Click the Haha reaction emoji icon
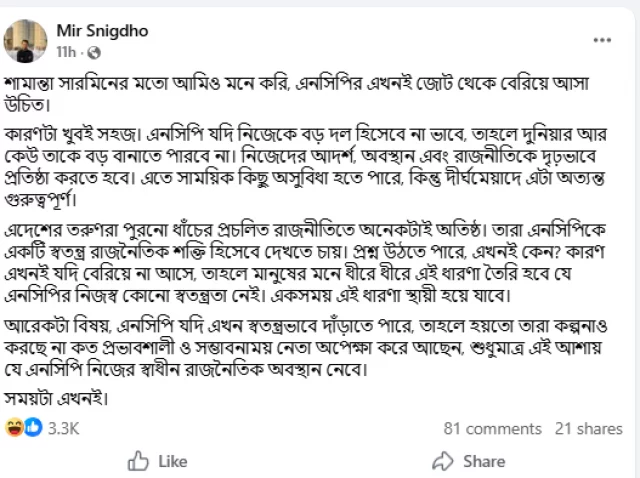 (14, 428)
